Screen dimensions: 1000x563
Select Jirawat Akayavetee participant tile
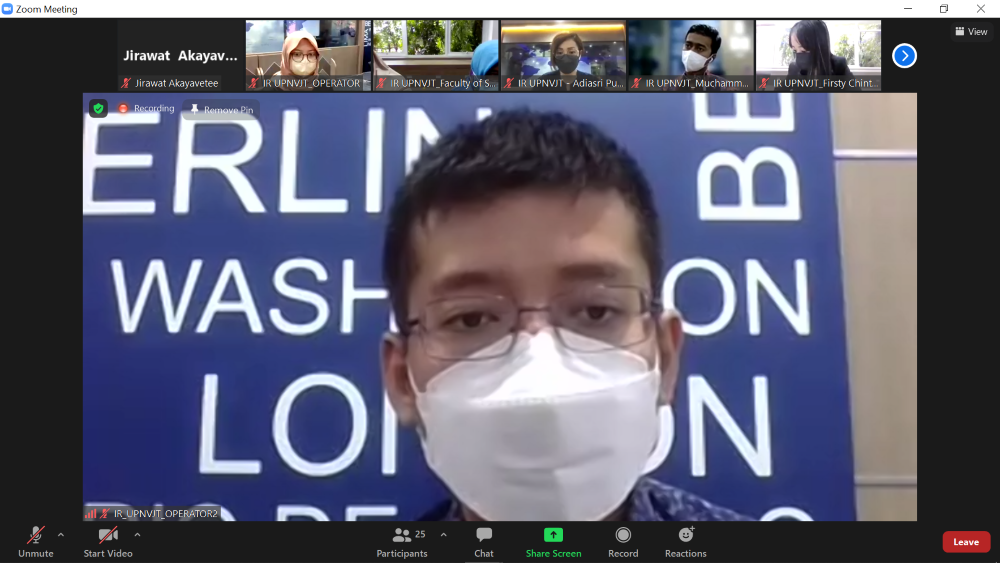[180, 56]
